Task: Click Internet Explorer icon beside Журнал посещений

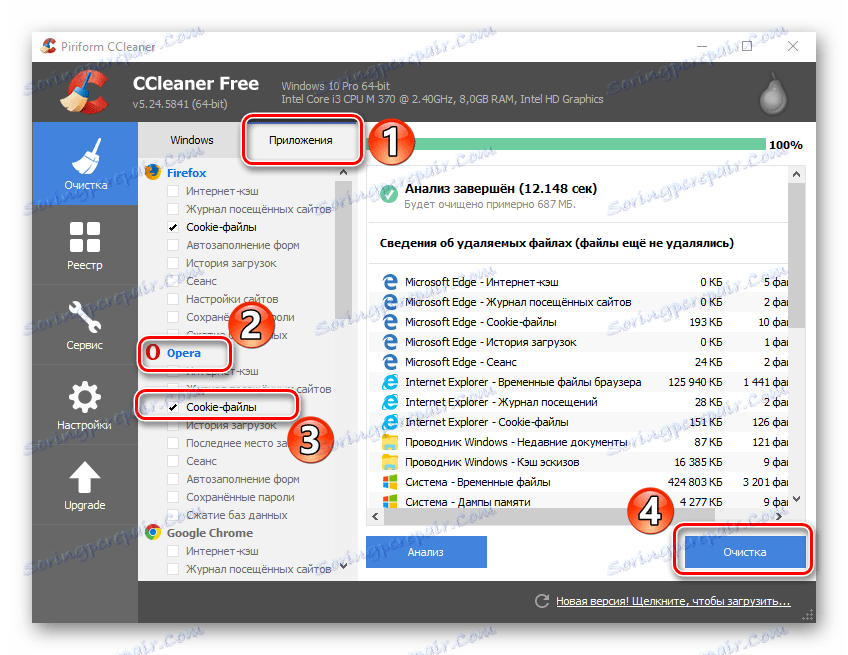Action: click(x=389, y=402)
